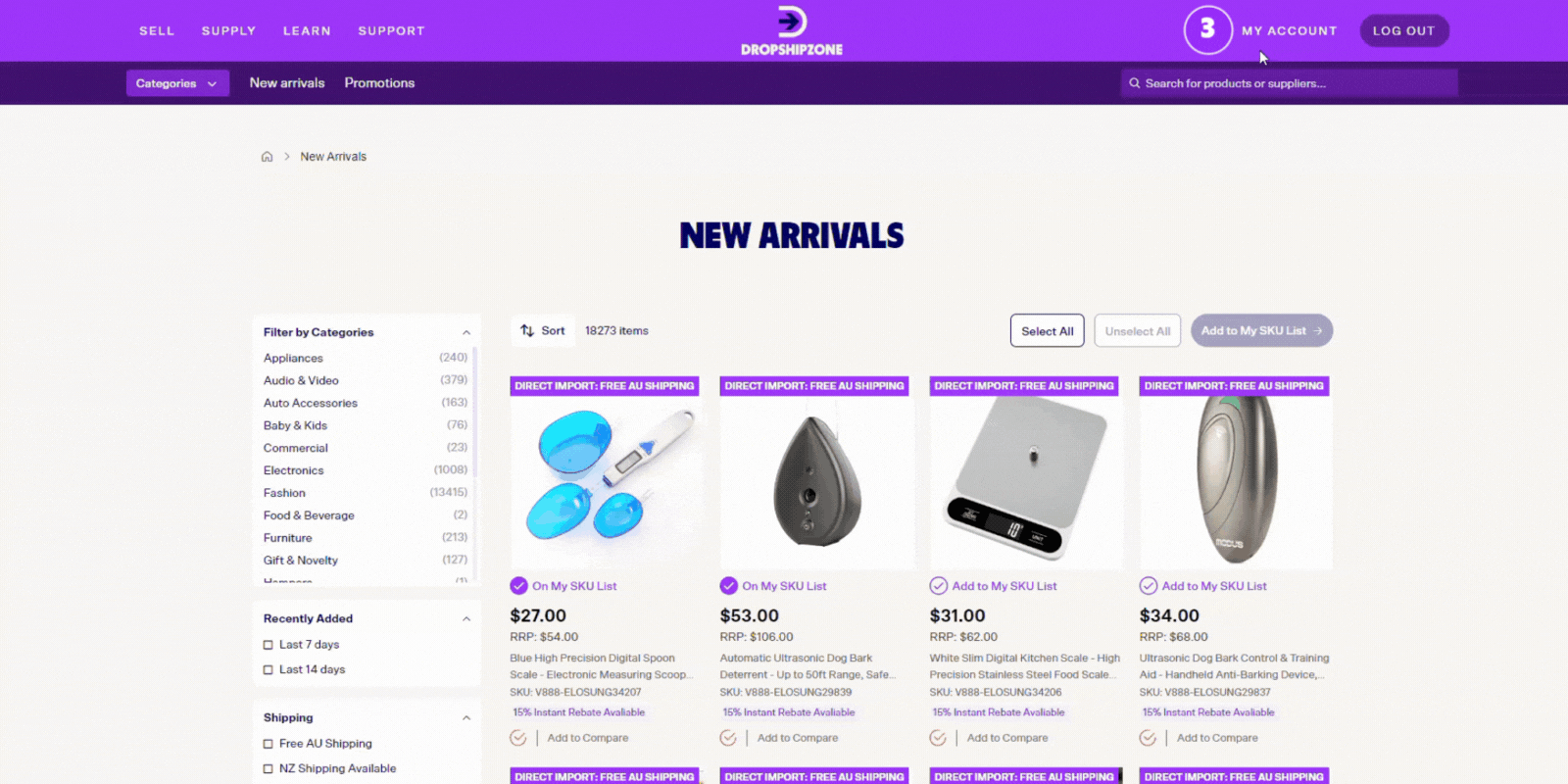Collapse Filter by Categories section
This screenshot has height=784, width=1568.
pyautogui.click(x=466, y=332)
